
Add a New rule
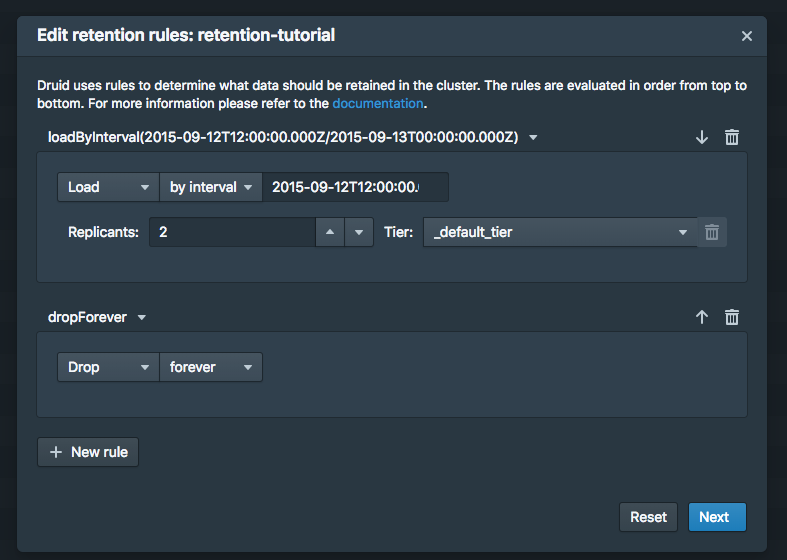tap(88, 452)
